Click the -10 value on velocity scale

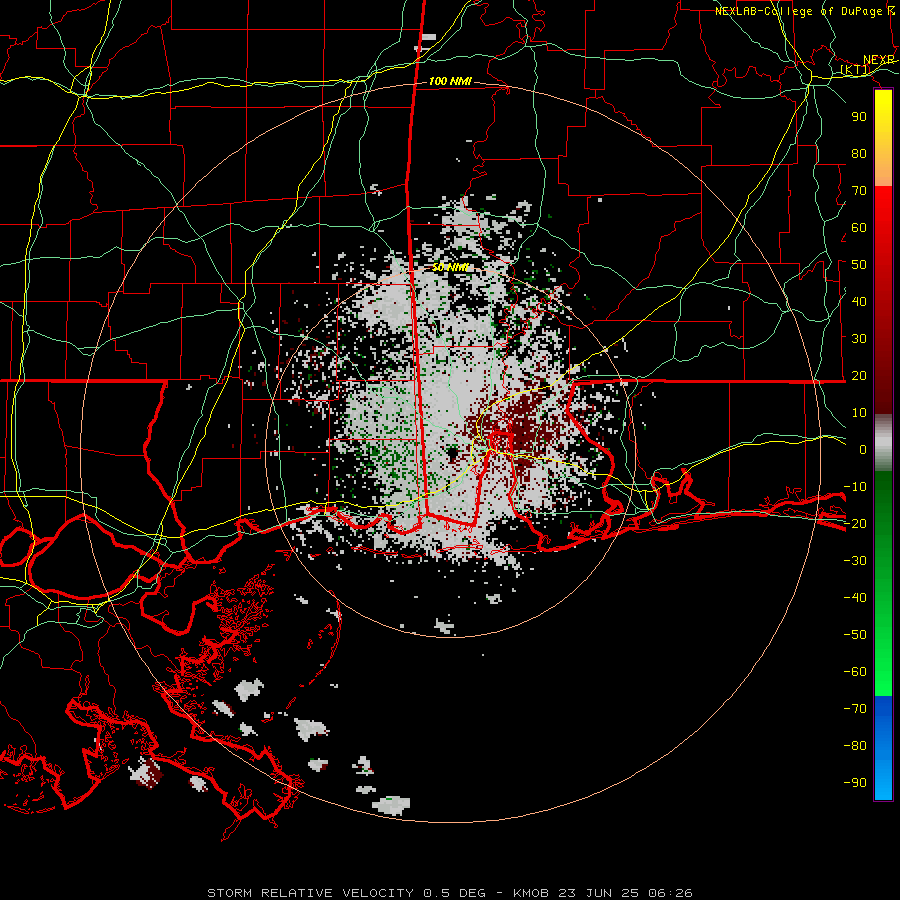click(855, 487)
